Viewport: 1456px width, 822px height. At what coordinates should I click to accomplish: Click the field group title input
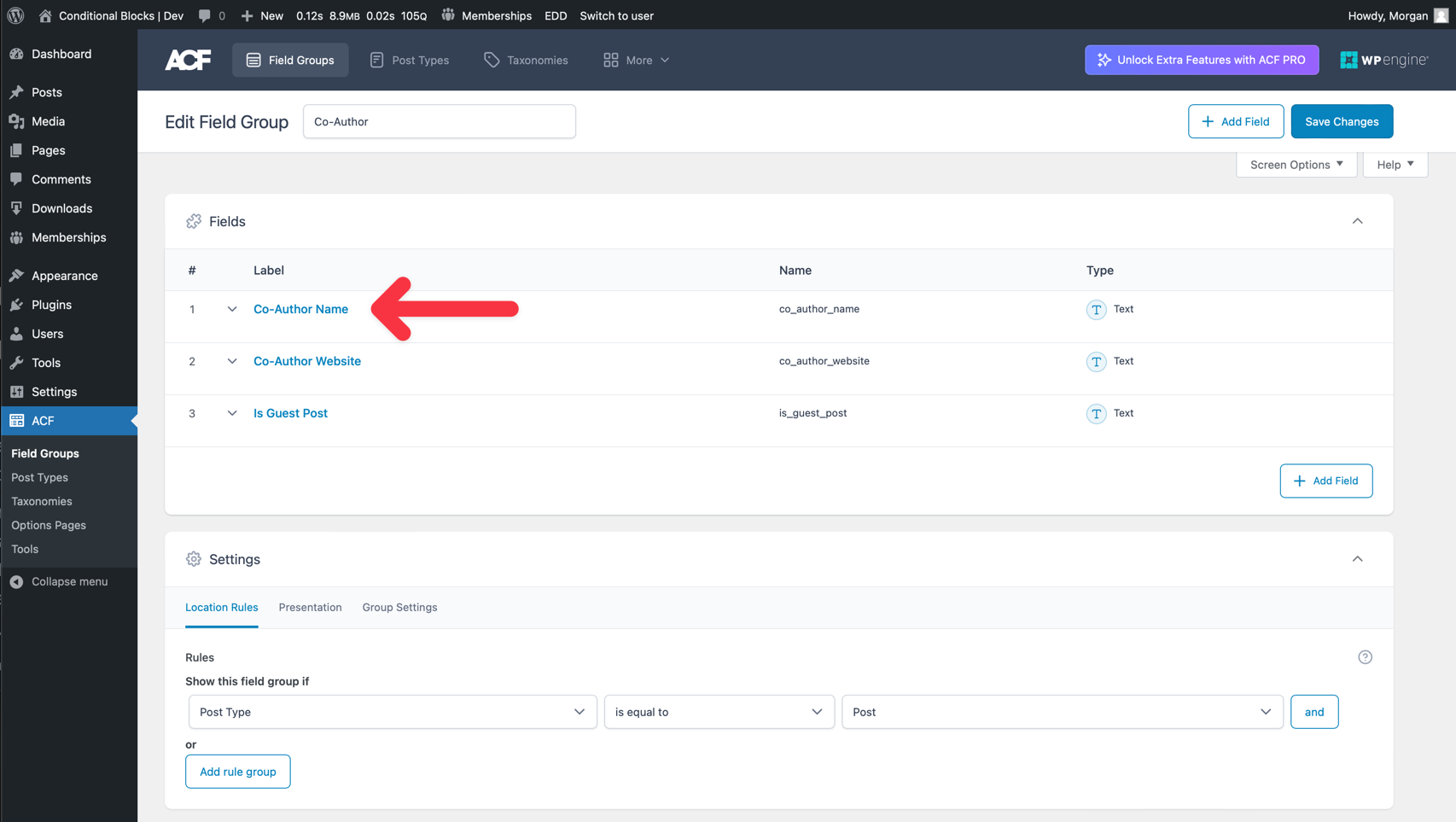[x=439, y=121]
